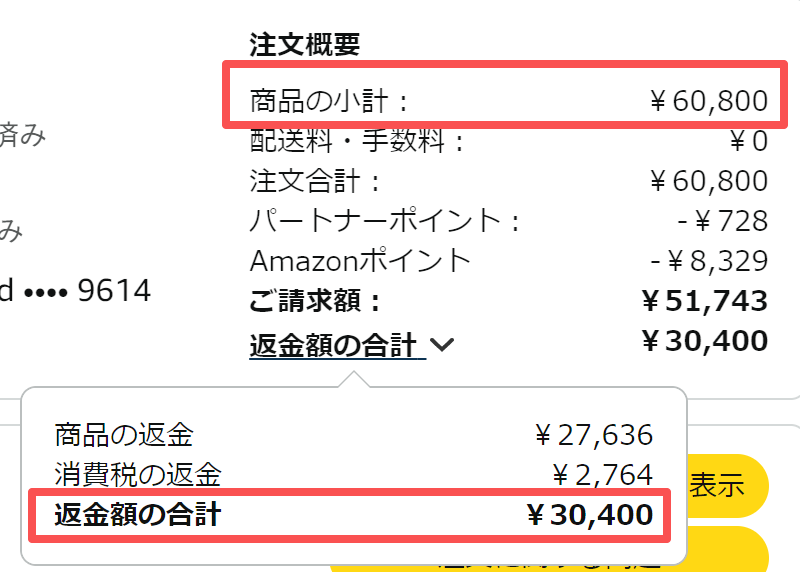Collapse the underlined 返金額の合計 refund link

pos(332,346)
